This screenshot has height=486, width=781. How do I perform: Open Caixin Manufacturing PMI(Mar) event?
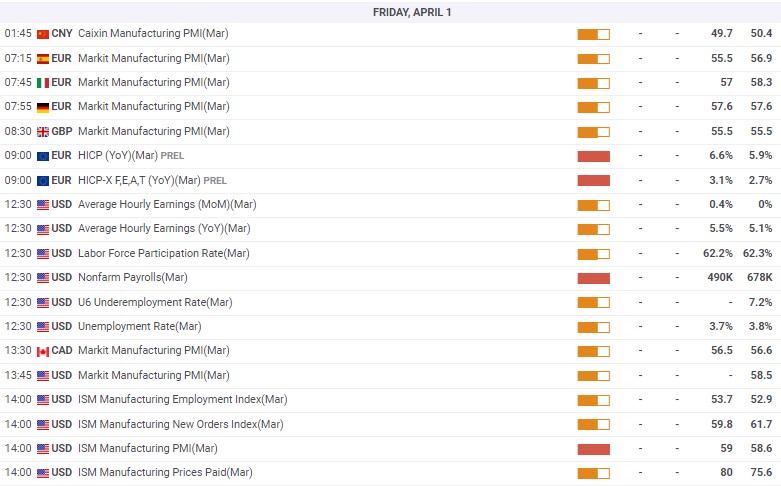coord(153,33)
